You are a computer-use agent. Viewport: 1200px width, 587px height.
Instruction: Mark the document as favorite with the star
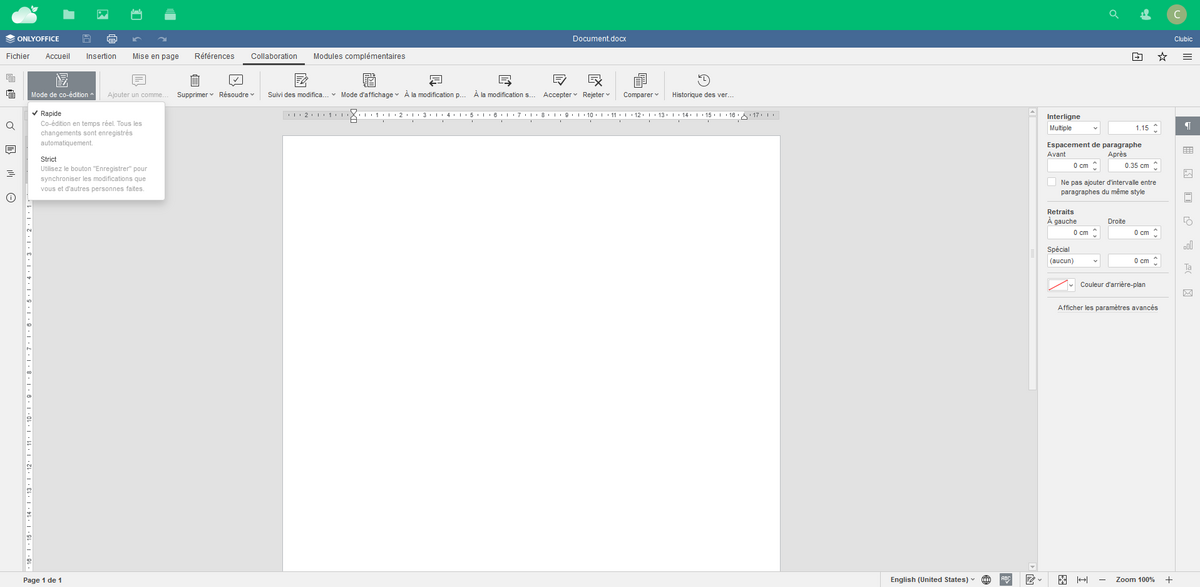pyautogui.click(x=1162, y=57)
